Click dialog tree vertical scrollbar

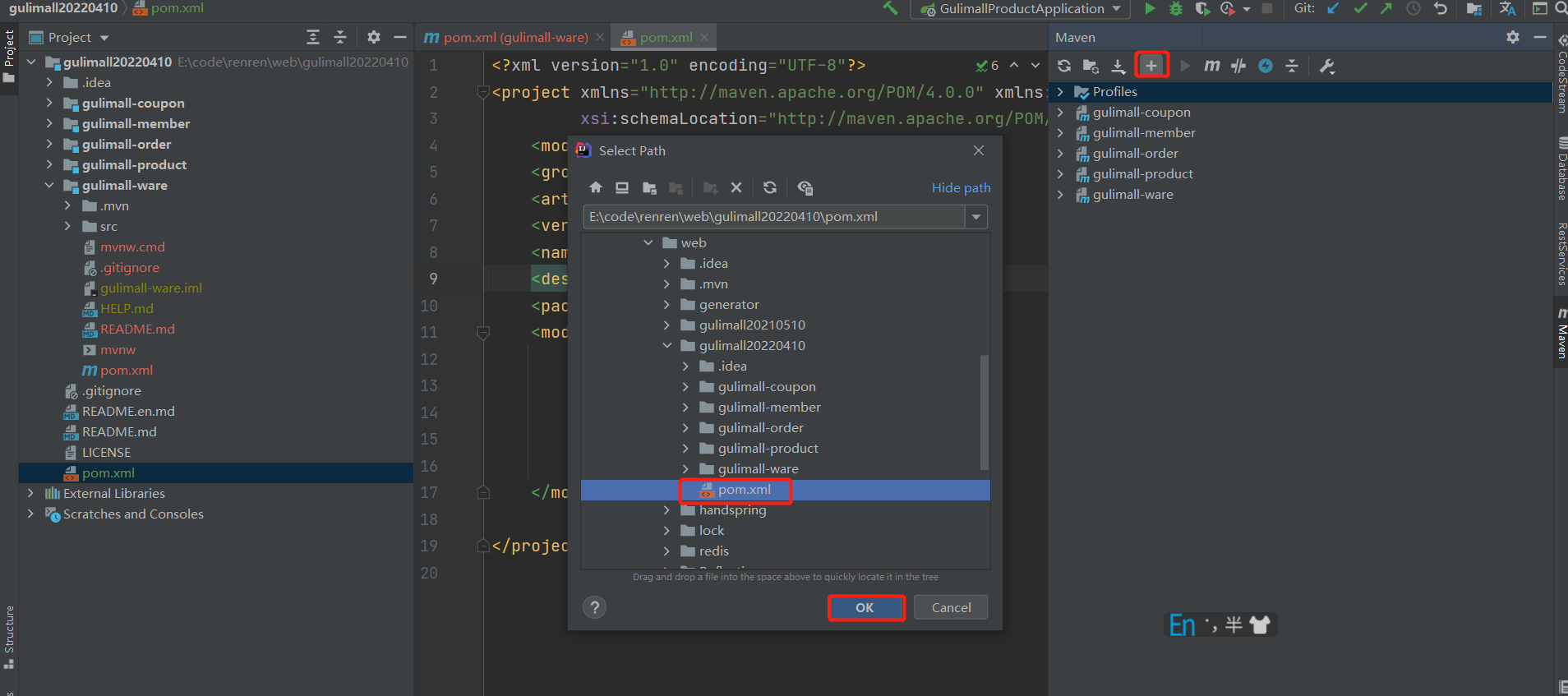tap(984, 412)
